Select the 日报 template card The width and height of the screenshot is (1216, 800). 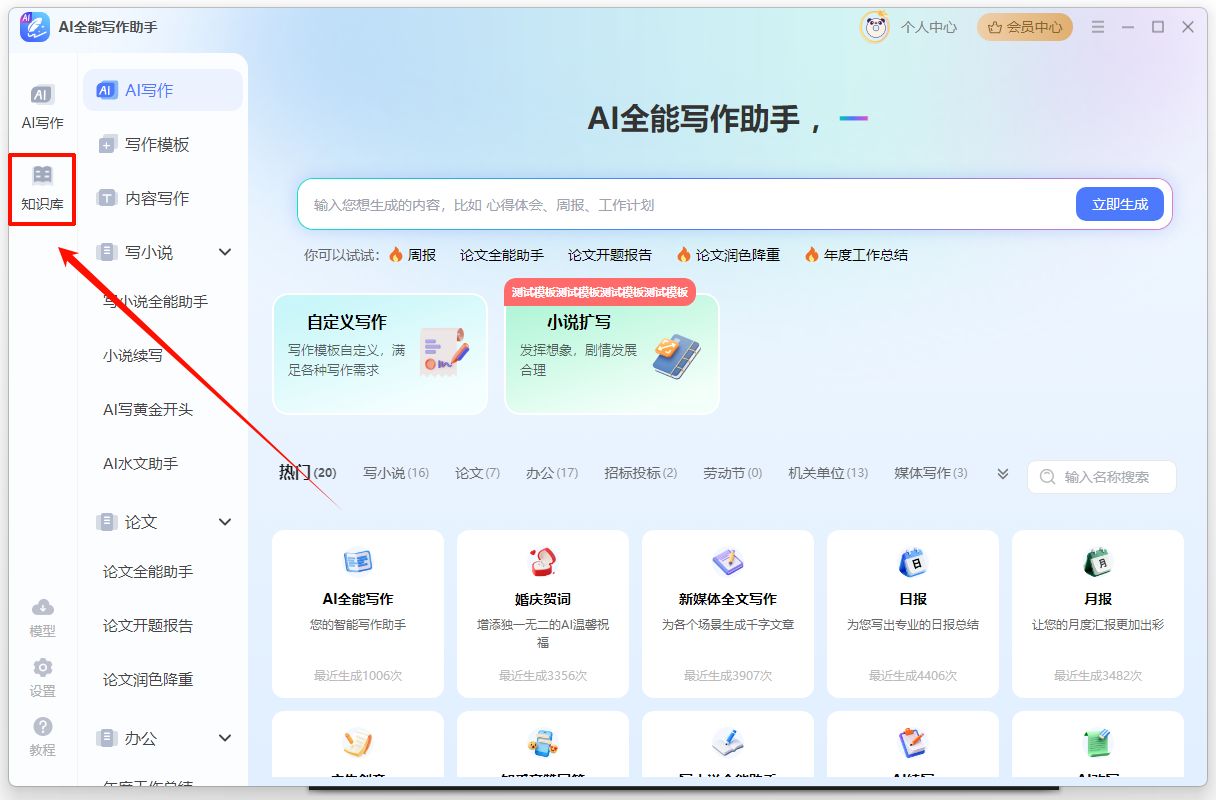pos(912,613)
